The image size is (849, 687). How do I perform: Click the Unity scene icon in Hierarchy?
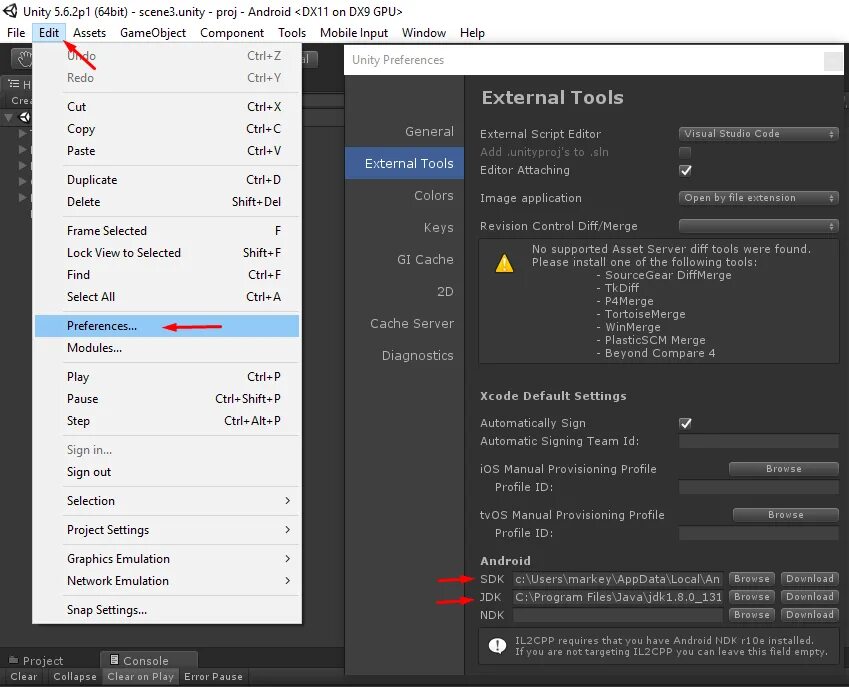point(25,117)
